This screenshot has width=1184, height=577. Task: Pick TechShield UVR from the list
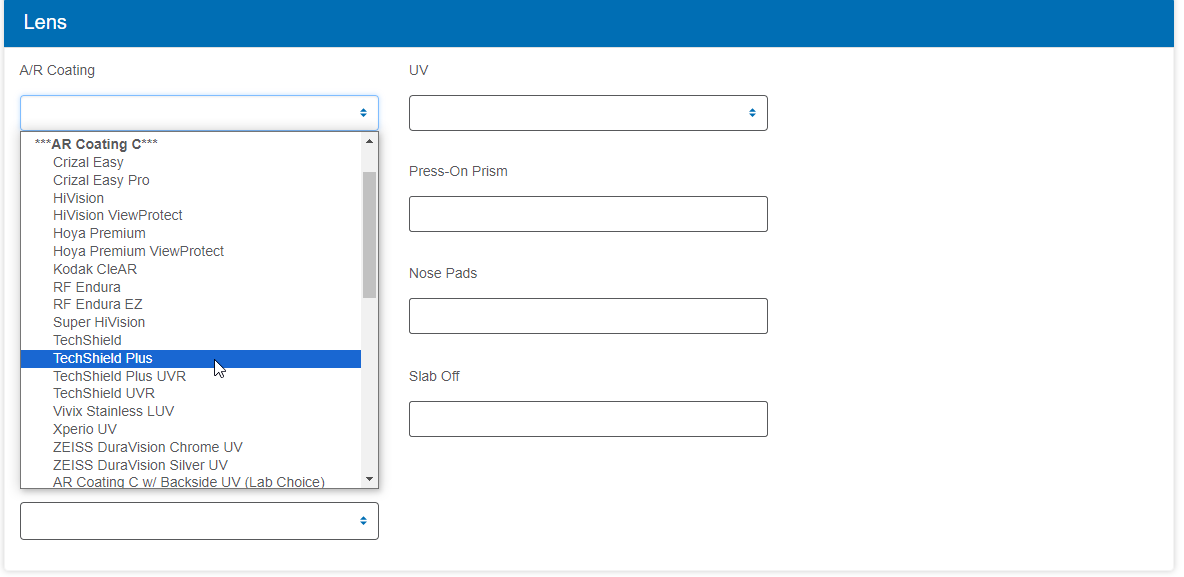point(190,393)
